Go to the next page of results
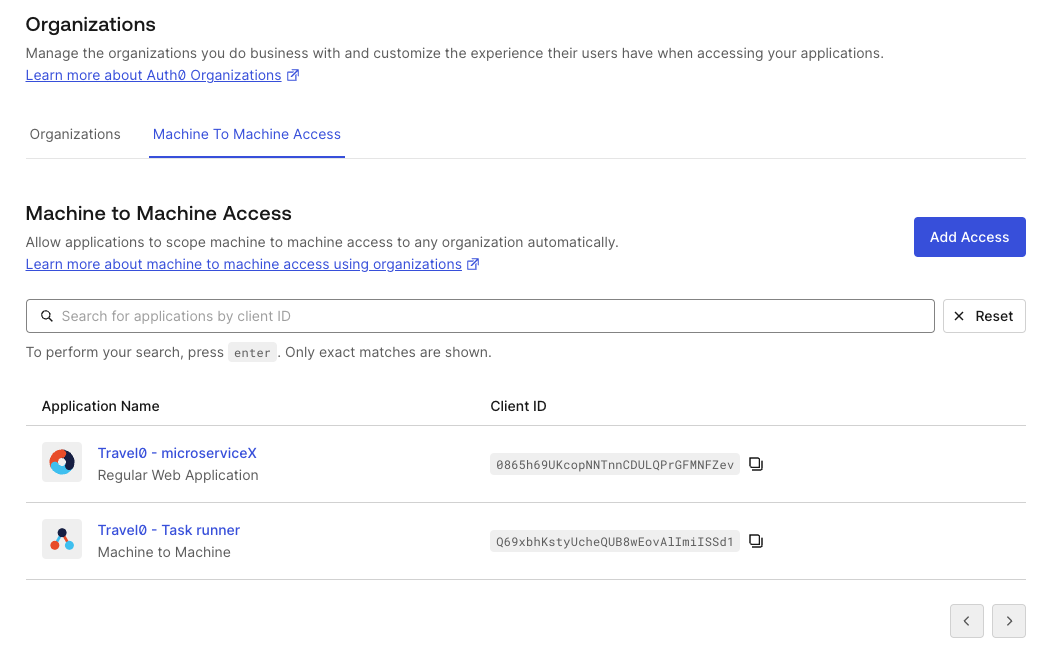Image resolution: width=1051 pixels, height=657 pixels. pos(1009,621)
